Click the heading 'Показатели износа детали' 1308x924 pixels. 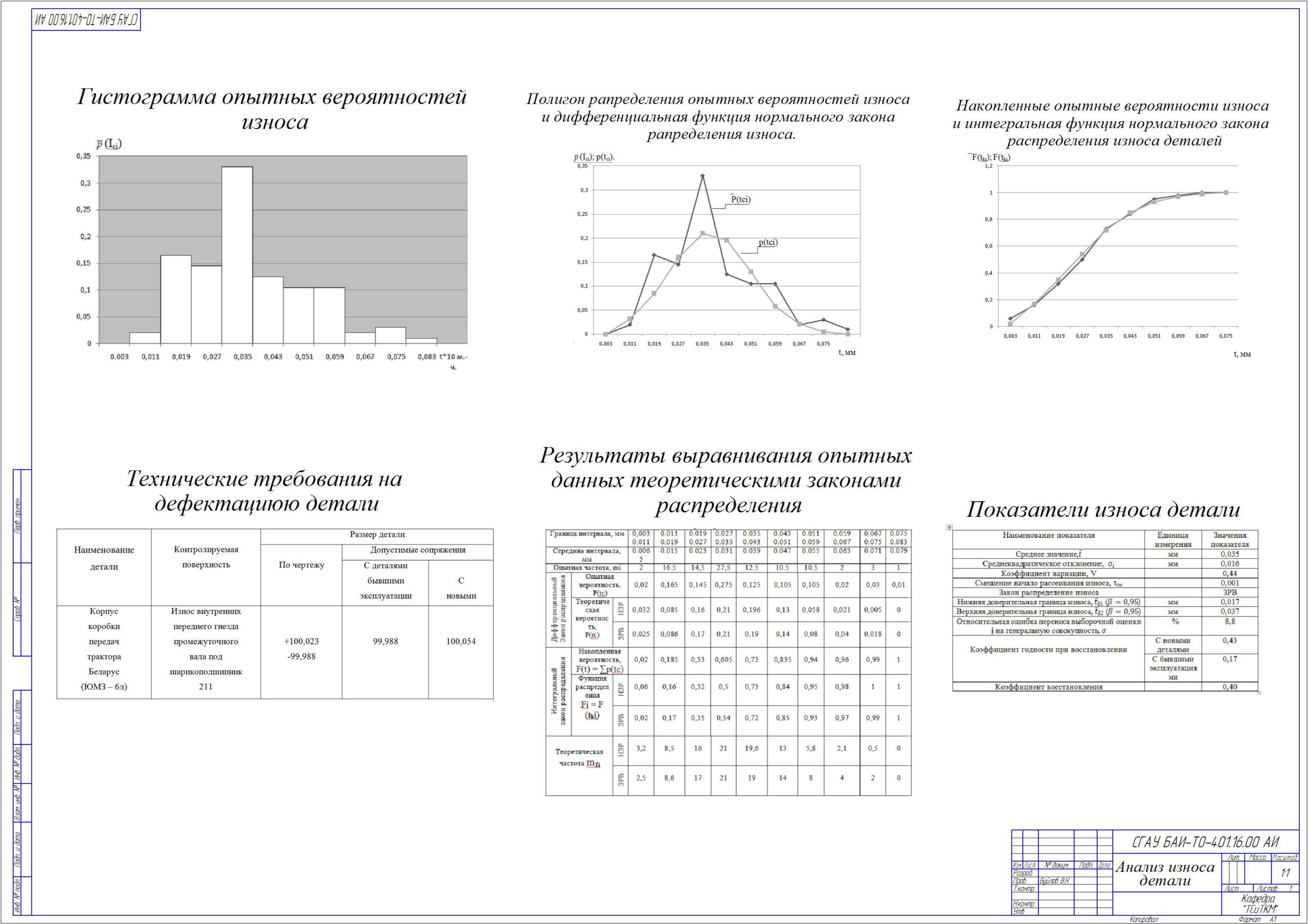pos(1103,509)
